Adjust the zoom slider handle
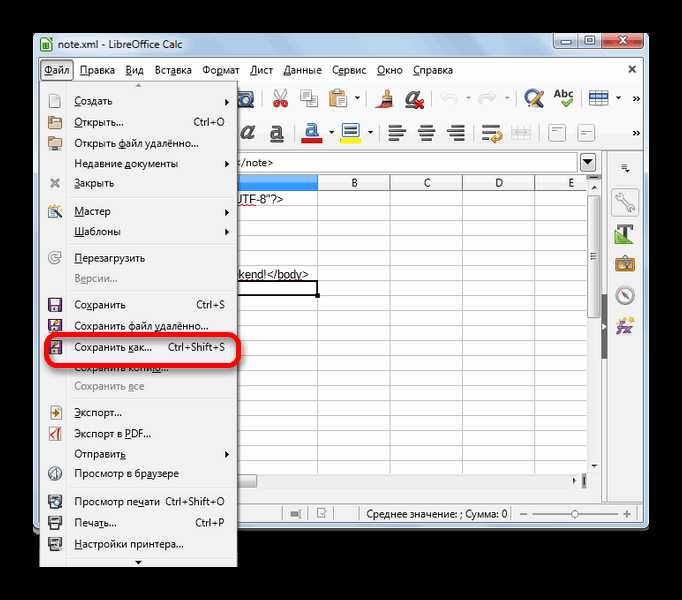Image resolution: width=682 pixels, height=600 pixels. click(x=575, y=514)
